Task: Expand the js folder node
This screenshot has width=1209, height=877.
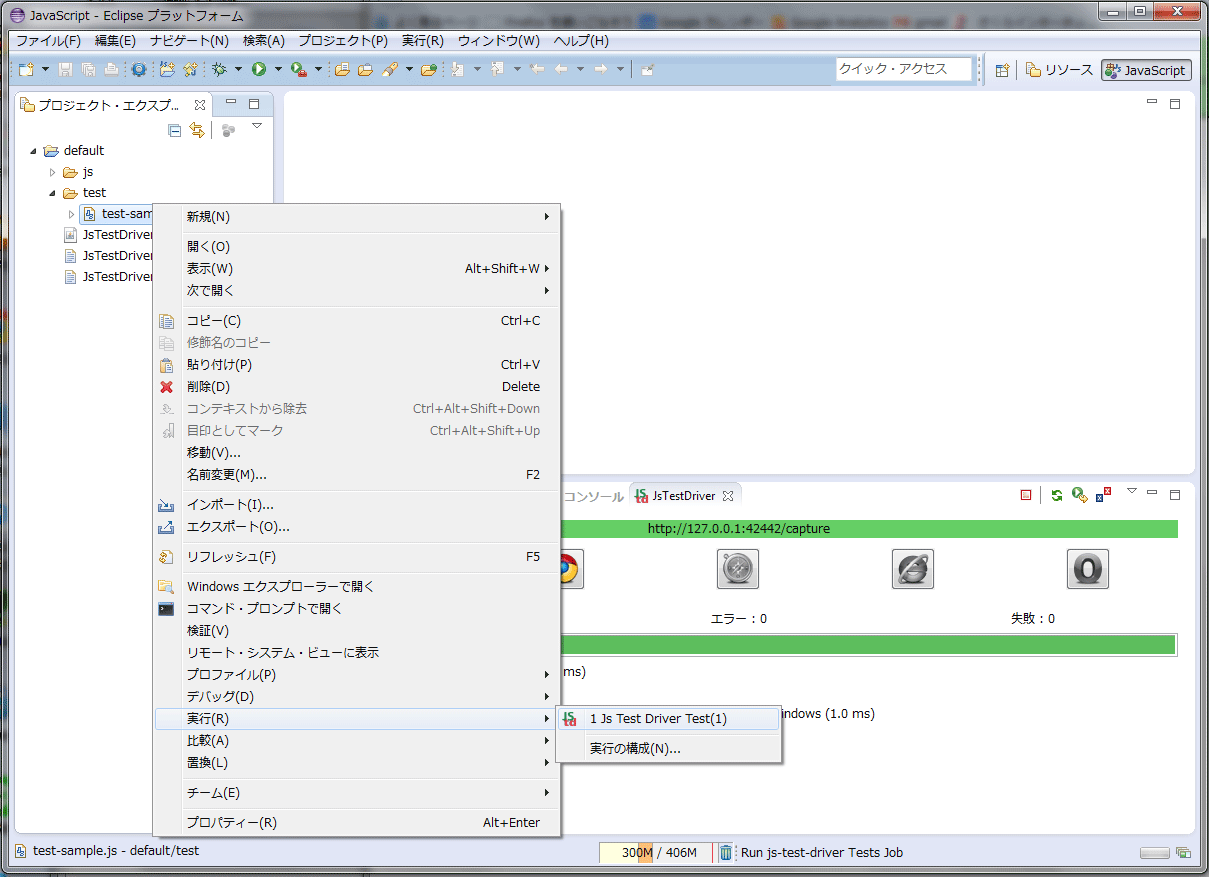Action: (53, 172)
